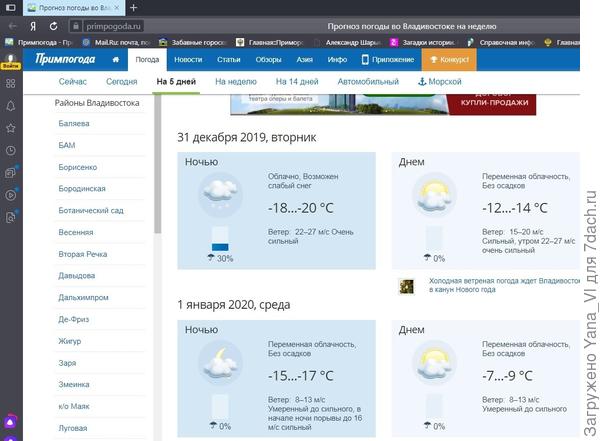Viewport: 600px width, 441px height.
Task: Click the orange Конкурс button
Action: point(449,60)
